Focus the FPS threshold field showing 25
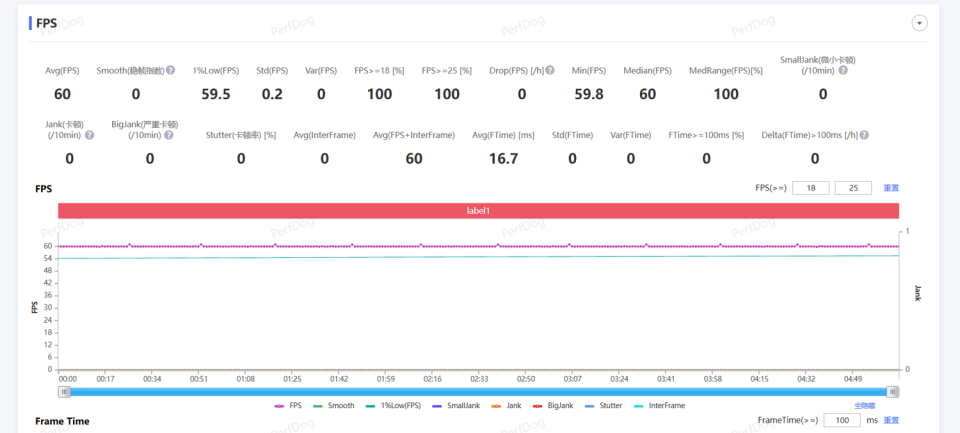Screen dimensions: 960x433 [853, 188]
